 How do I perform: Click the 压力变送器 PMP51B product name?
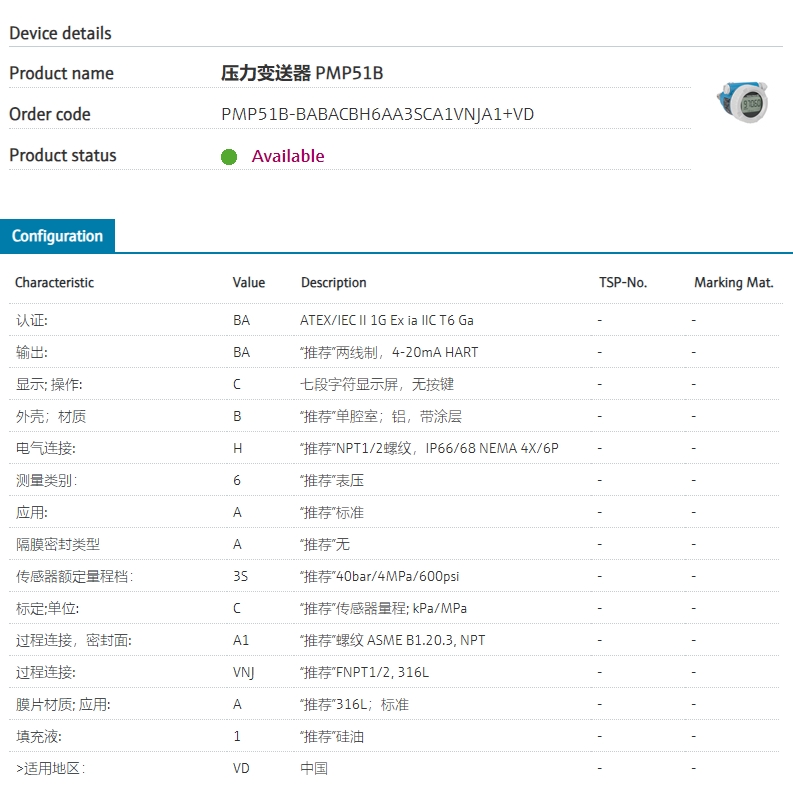(x=302, y=74)
